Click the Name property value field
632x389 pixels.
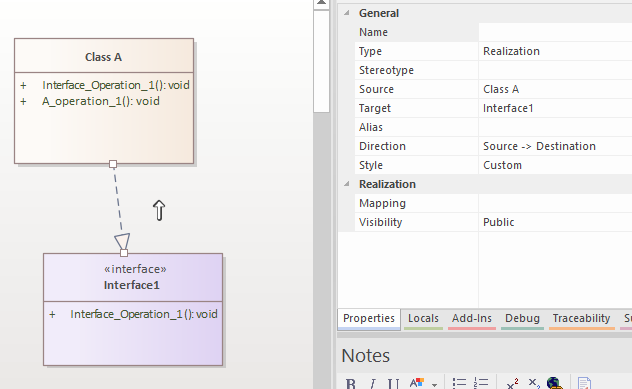[555, 32]
